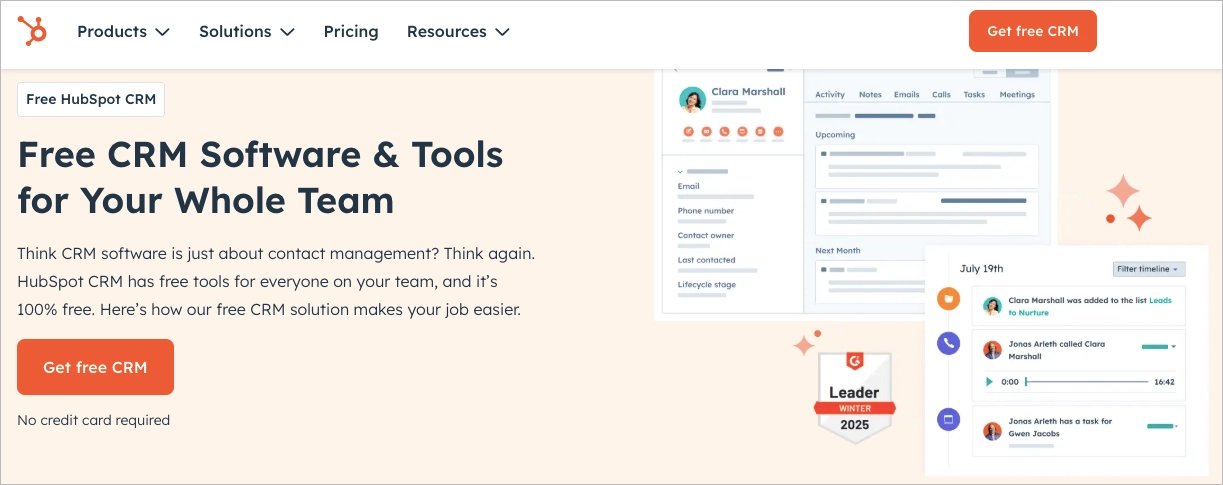
Task: Click the second card under Upcoming
Action: pos(927,213)
